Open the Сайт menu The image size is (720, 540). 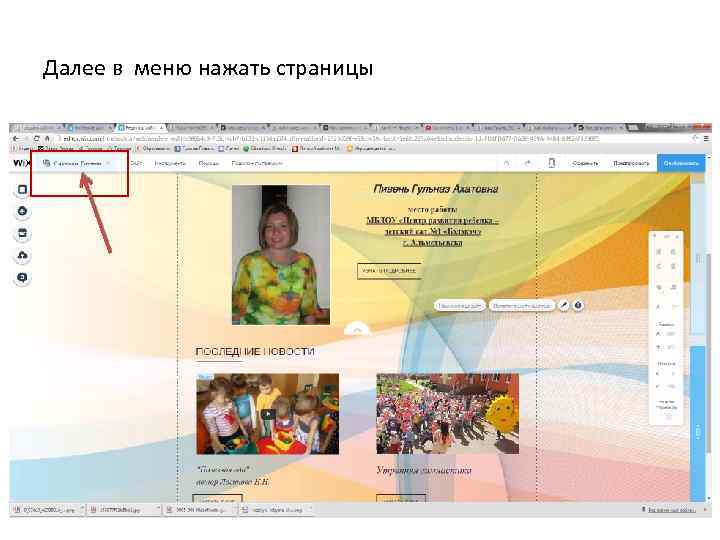pyautogui.click(x=136, y=163)
